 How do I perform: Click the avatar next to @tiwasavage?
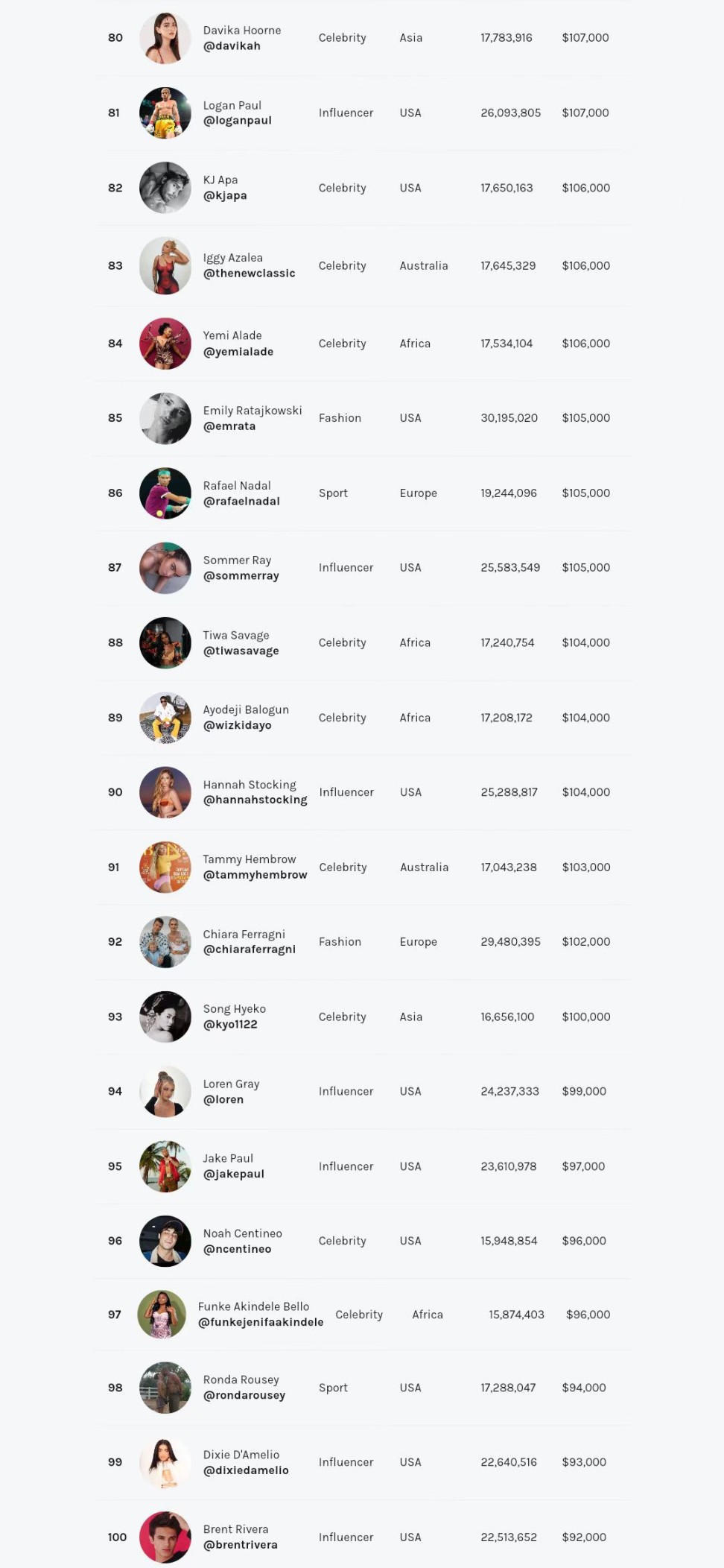tap(165, 642)
